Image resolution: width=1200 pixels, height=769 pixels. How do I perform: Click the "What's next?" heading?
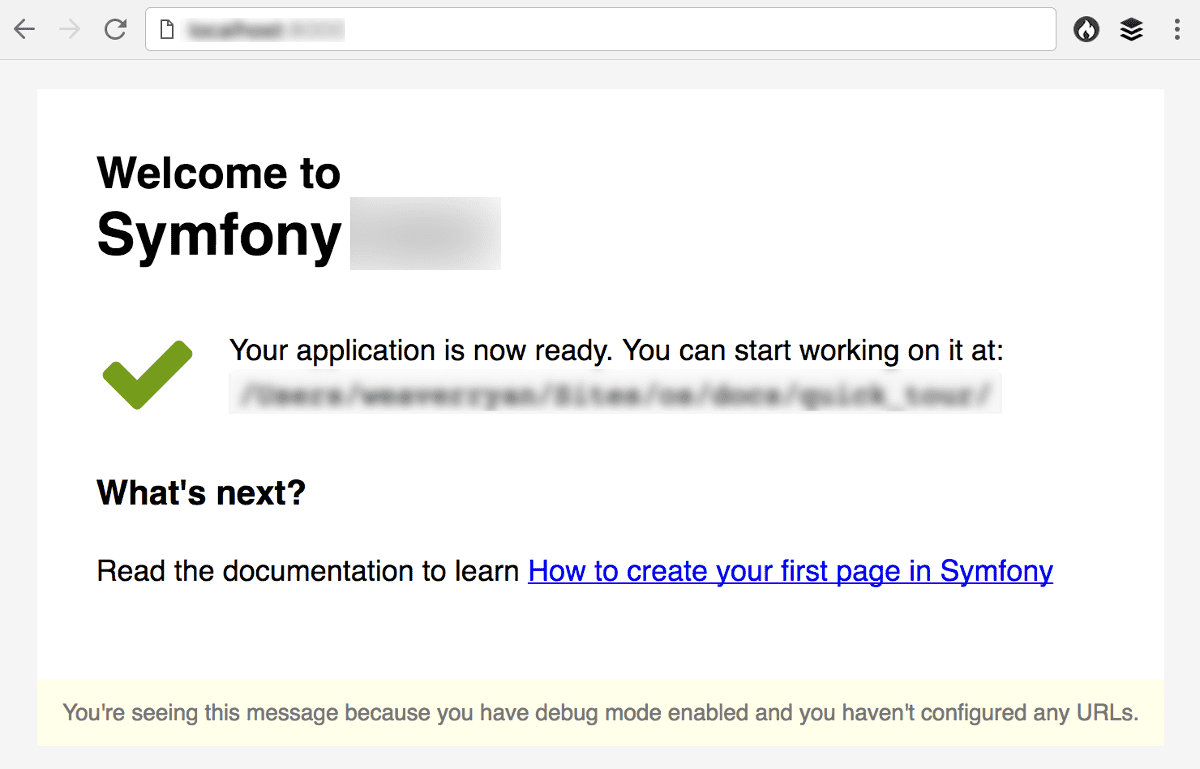click(x=201, y=493)
